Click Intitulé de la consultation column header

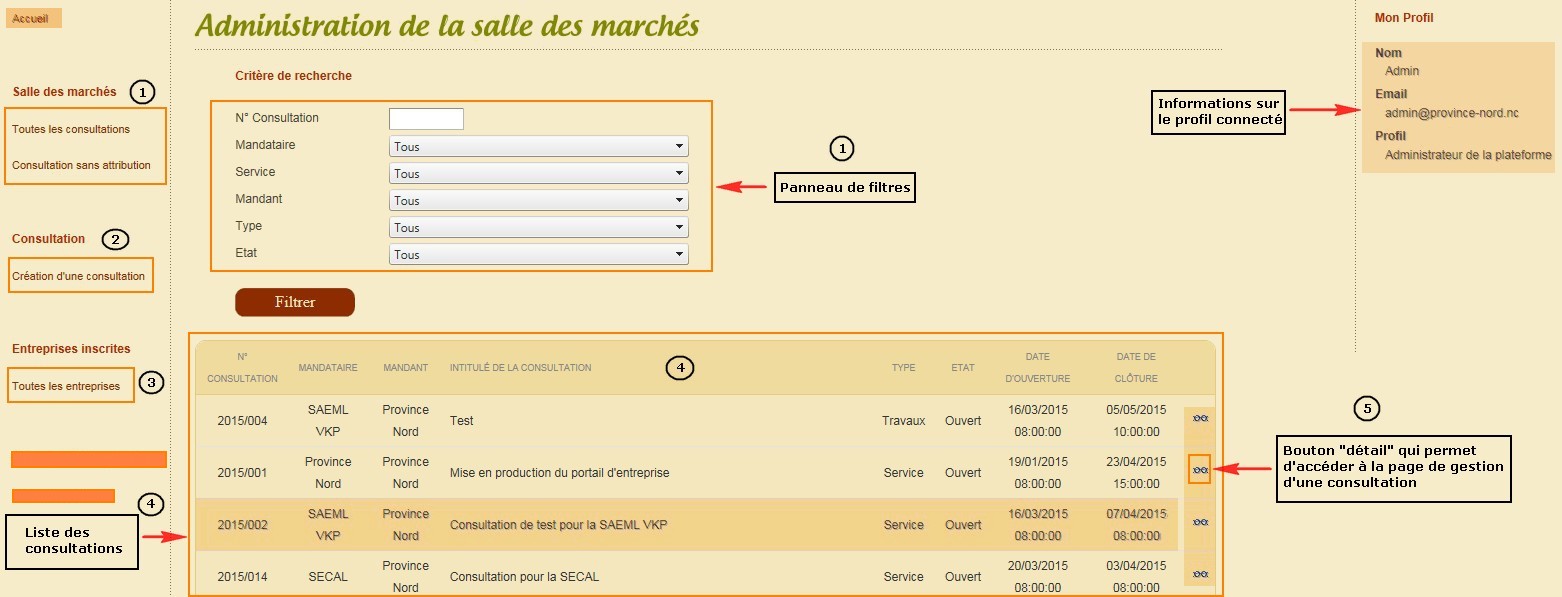520,368
